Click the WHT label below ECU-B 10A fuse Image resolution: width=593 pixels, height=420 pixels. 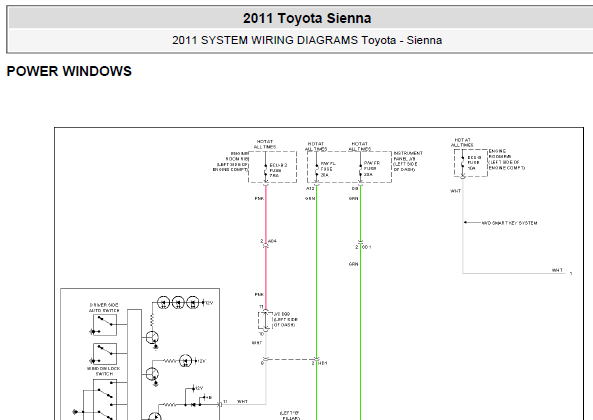456,191
